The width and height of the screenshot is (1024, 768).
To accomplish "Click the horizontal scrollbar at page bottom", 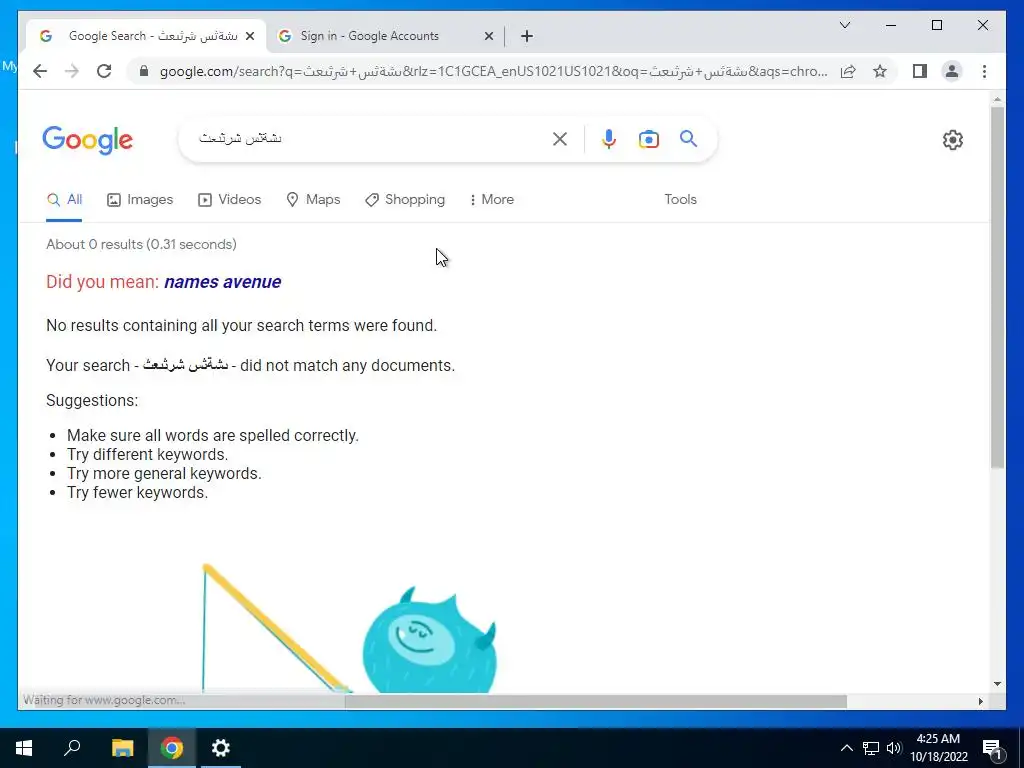I will coord(596,701).
